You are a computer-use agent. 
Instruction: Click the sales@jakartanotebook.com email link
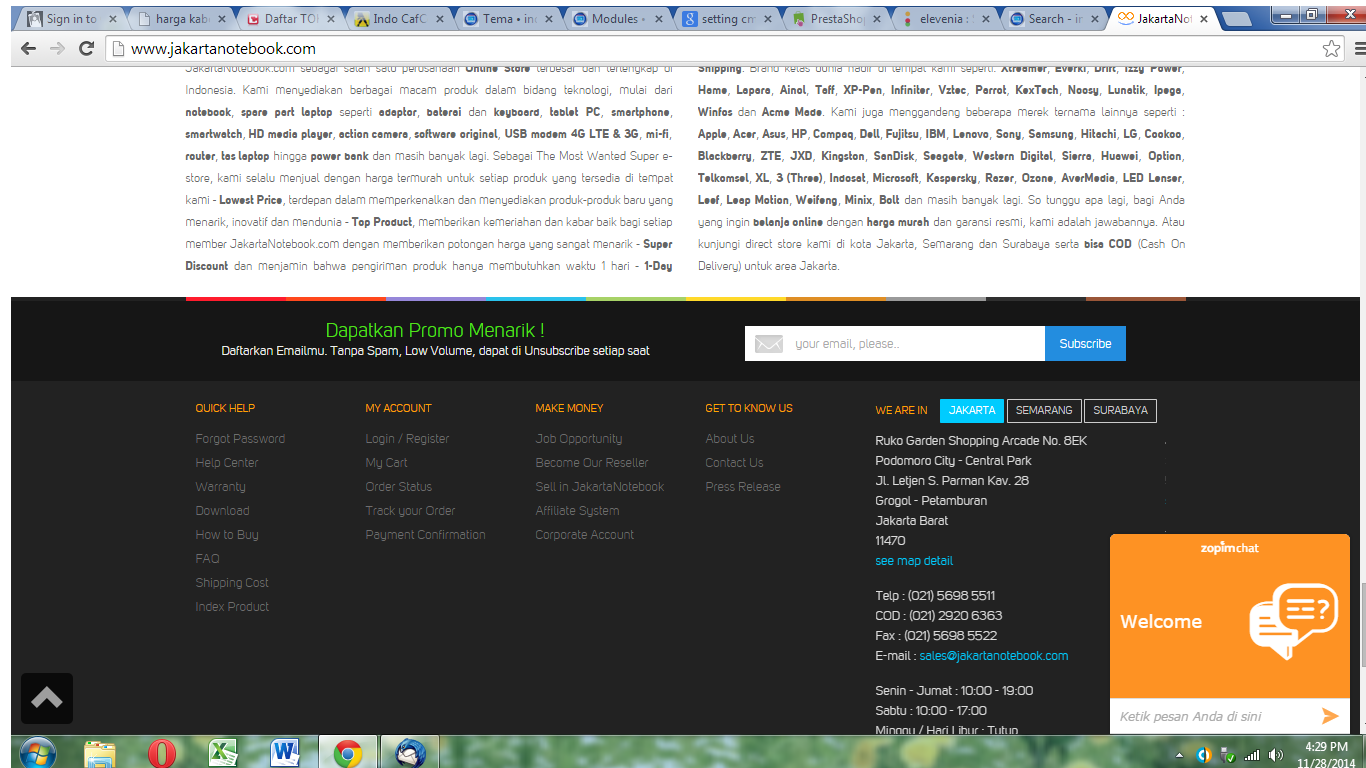click(x=994, y=656)
